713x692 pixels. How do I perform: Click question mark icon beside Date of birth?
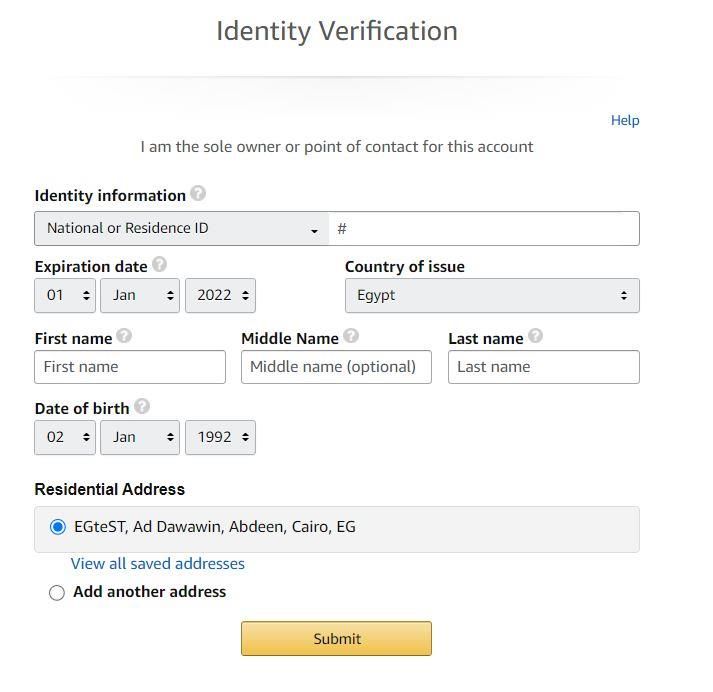pos(142,406)
